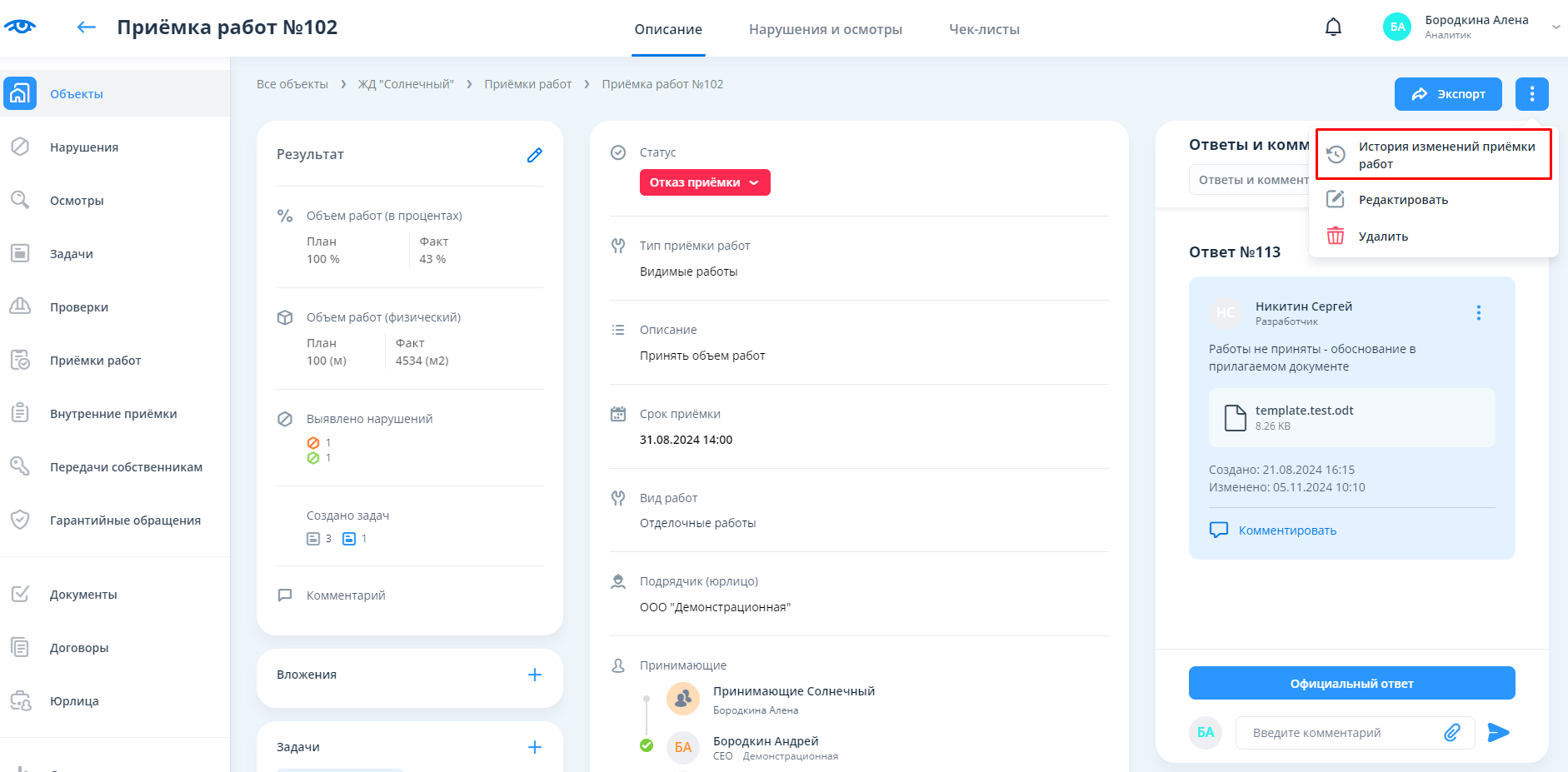Click the Экспорт button
Image resolution: width=1568 pixels, height=772 pixels.
(1447, 94)
